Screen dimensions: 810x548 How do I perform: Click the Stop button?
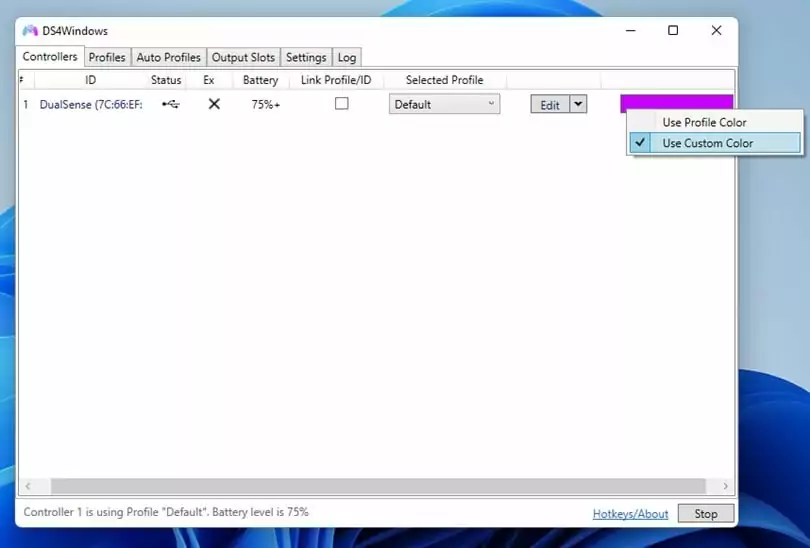point(706,513)
